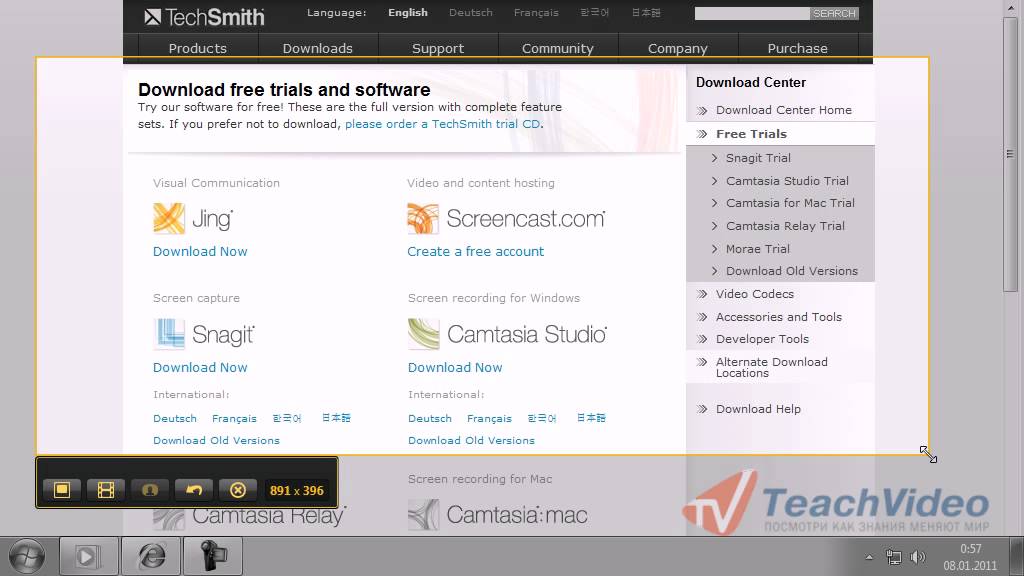Open Camtasia Studio Français download
Image resolution: width=1024 pixels, height=576 pixels.
489,419
